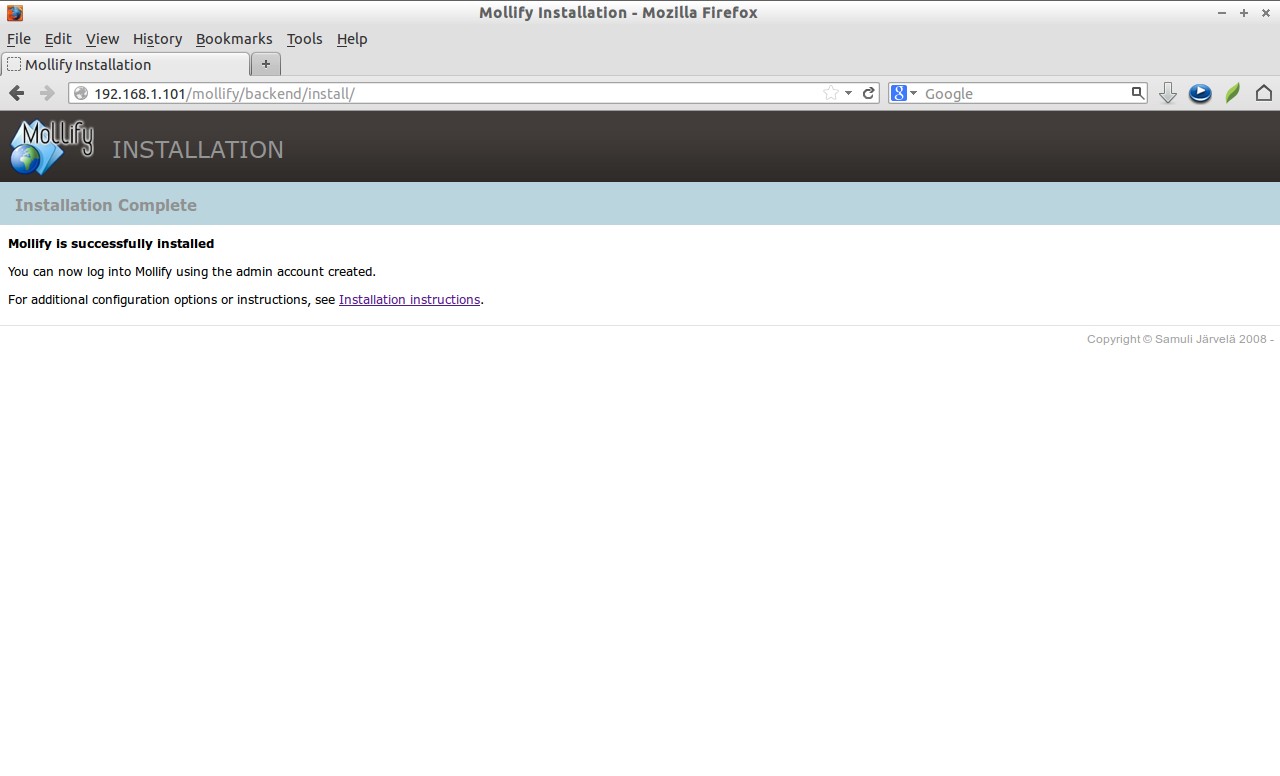The image size is (1280, 776).
Task: Click the green leaf toolbar icon
Action: tap(1233, 93)
